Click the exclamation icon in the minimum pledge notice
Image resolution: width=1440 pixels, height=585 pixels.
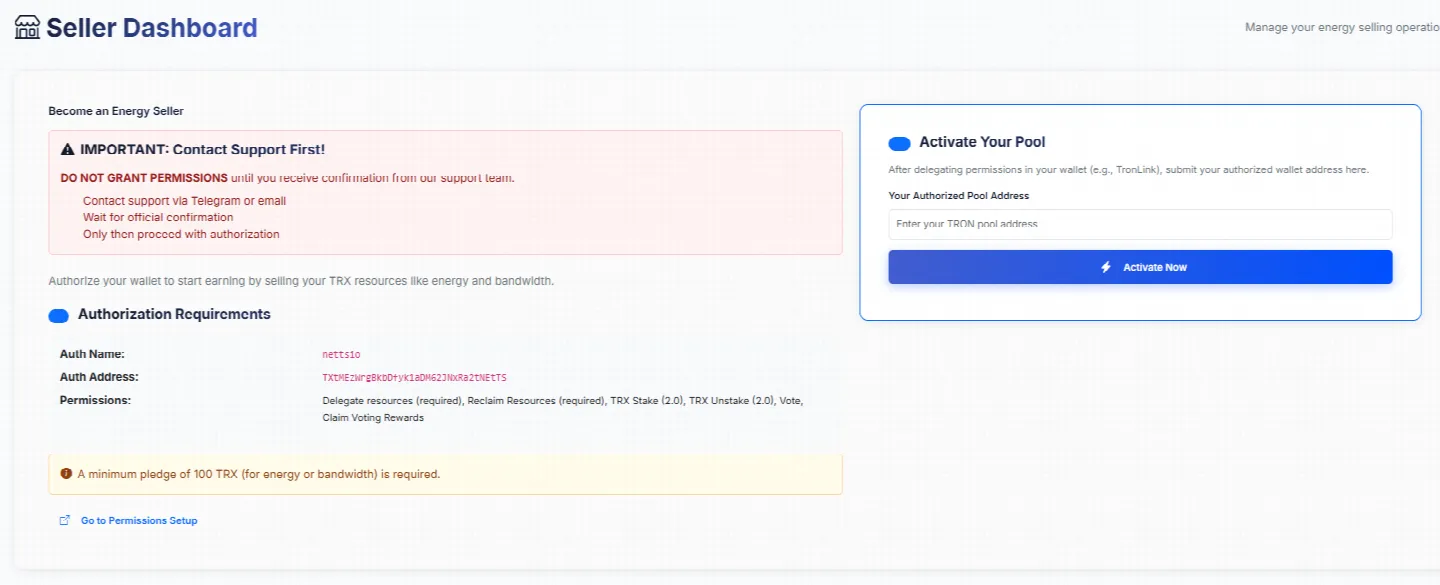click(66, 474)
